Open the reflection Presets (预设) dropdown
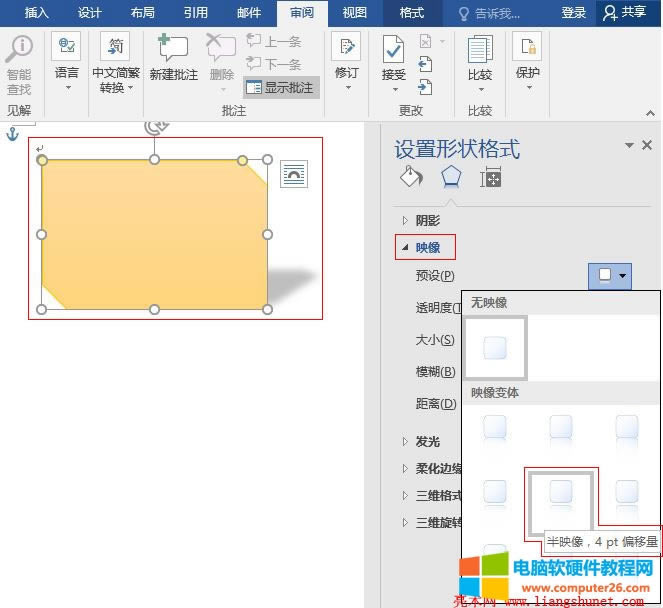663x608 pixels. tap(610, 275)
